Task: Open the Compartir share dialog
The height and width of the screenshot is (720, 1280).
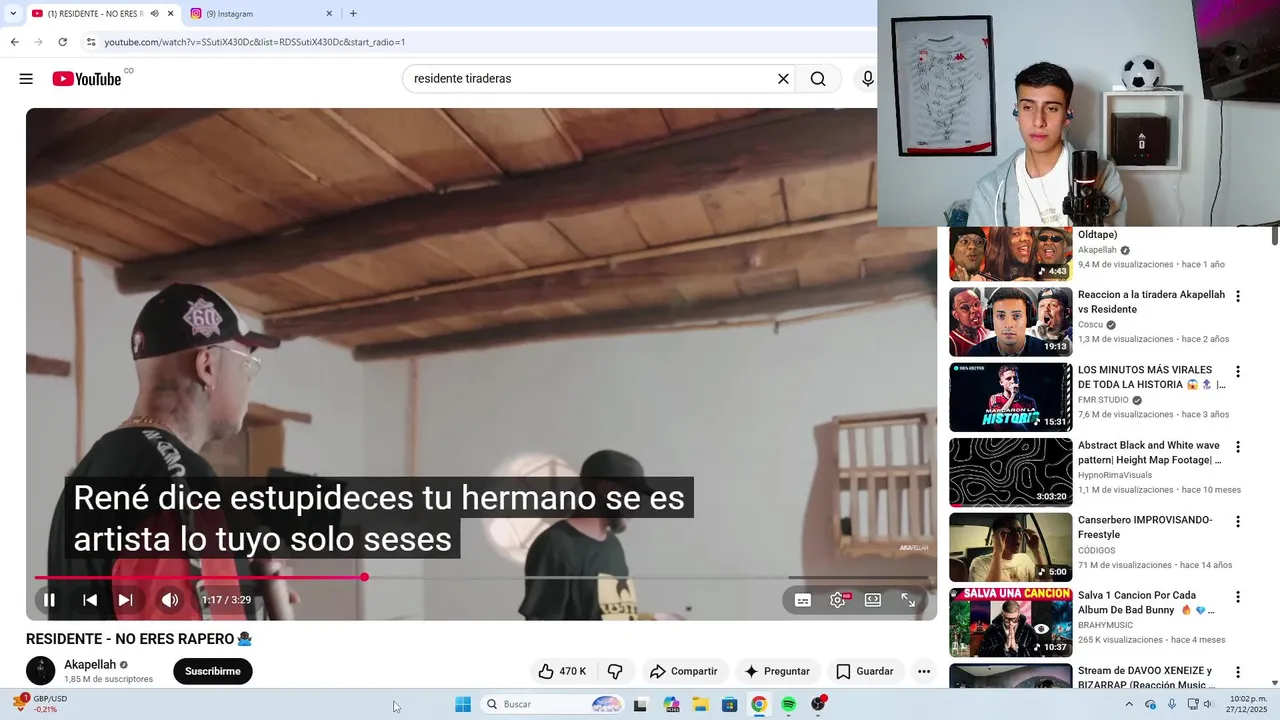Action: (684, 671)
